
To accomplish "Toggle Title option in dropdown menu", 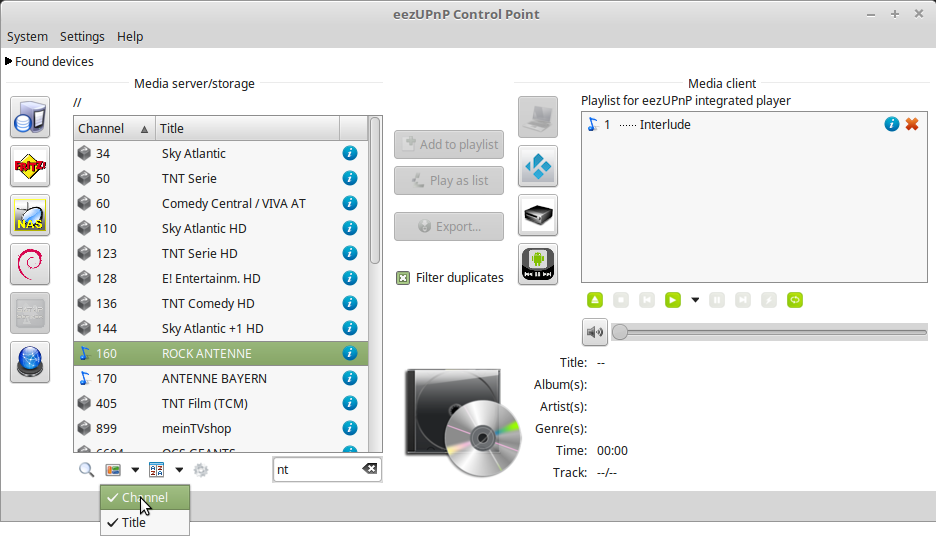I will (145, 522).
